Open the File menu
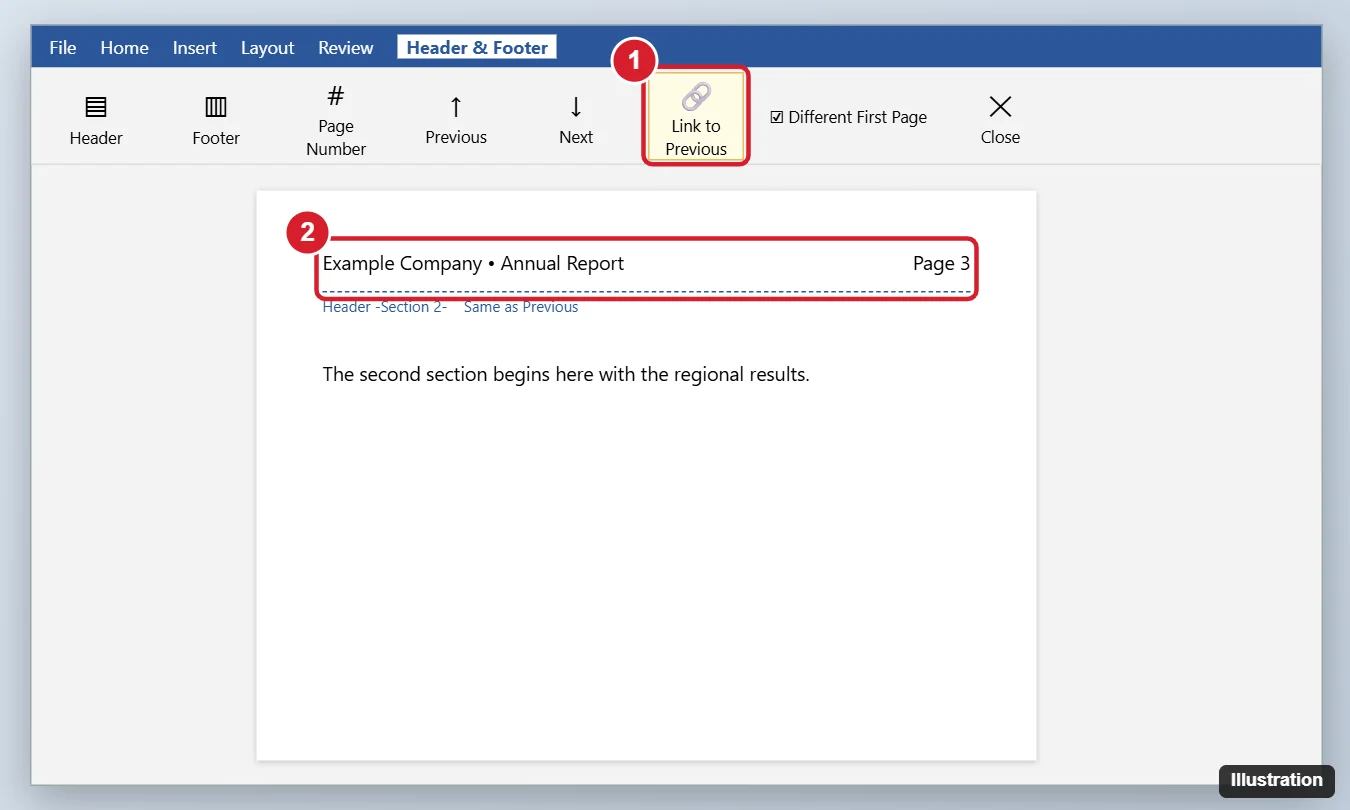This screenshot has width=1350, height=810. pyautogui.click(x=63, y=48)
